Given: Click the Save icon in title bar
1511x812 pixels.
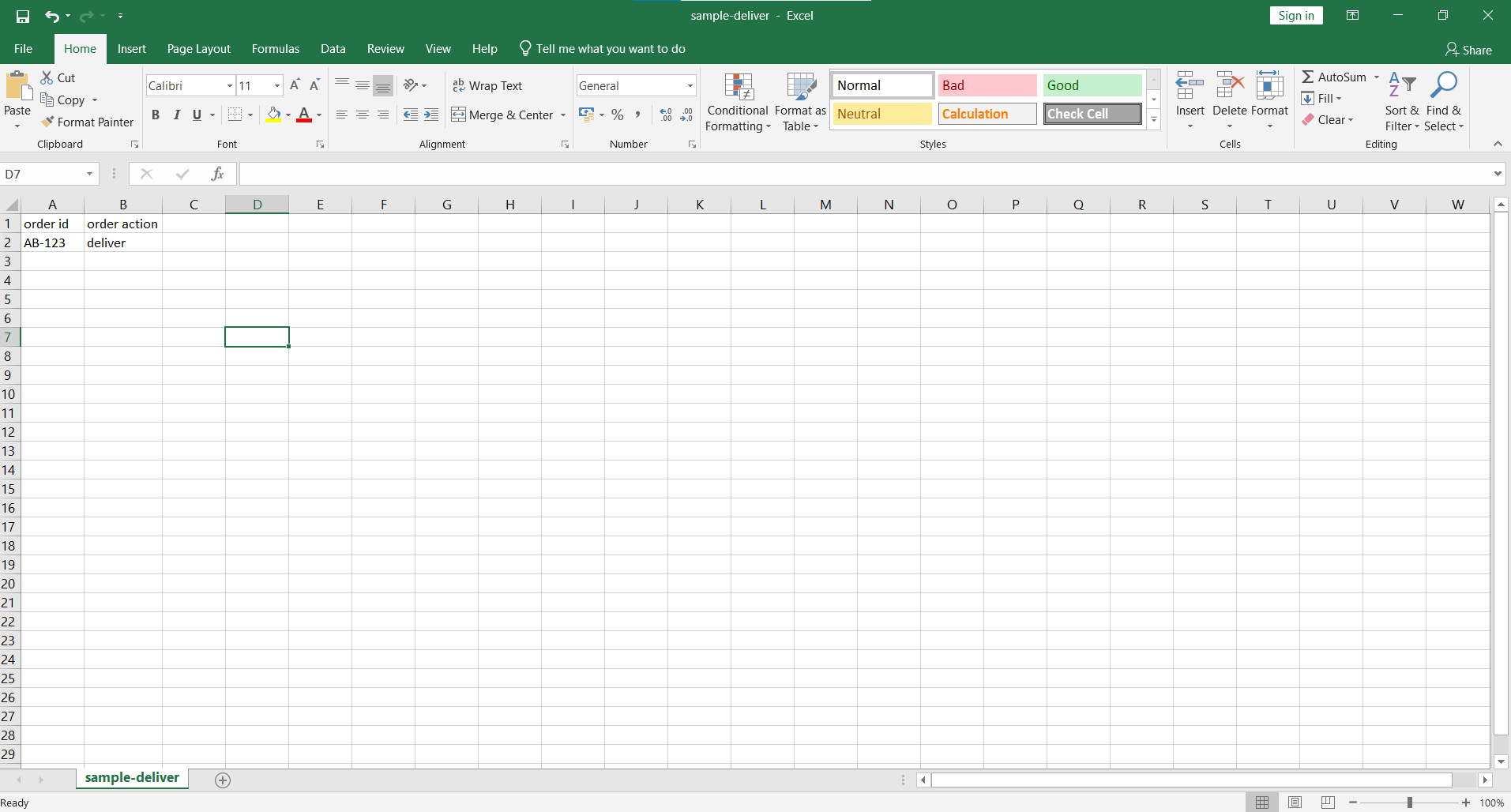Looking at the screenshot, I should [x=23, y=16].
